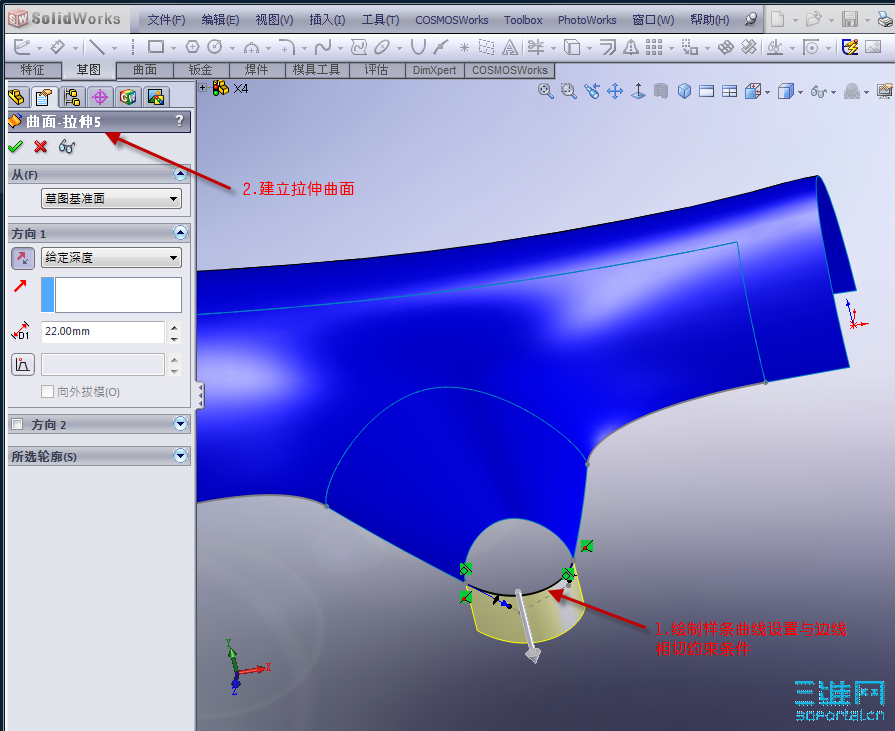The image size is (895, 731).
Task: Select the Linear Sketch Pattern tool
Action: [654, 47]
